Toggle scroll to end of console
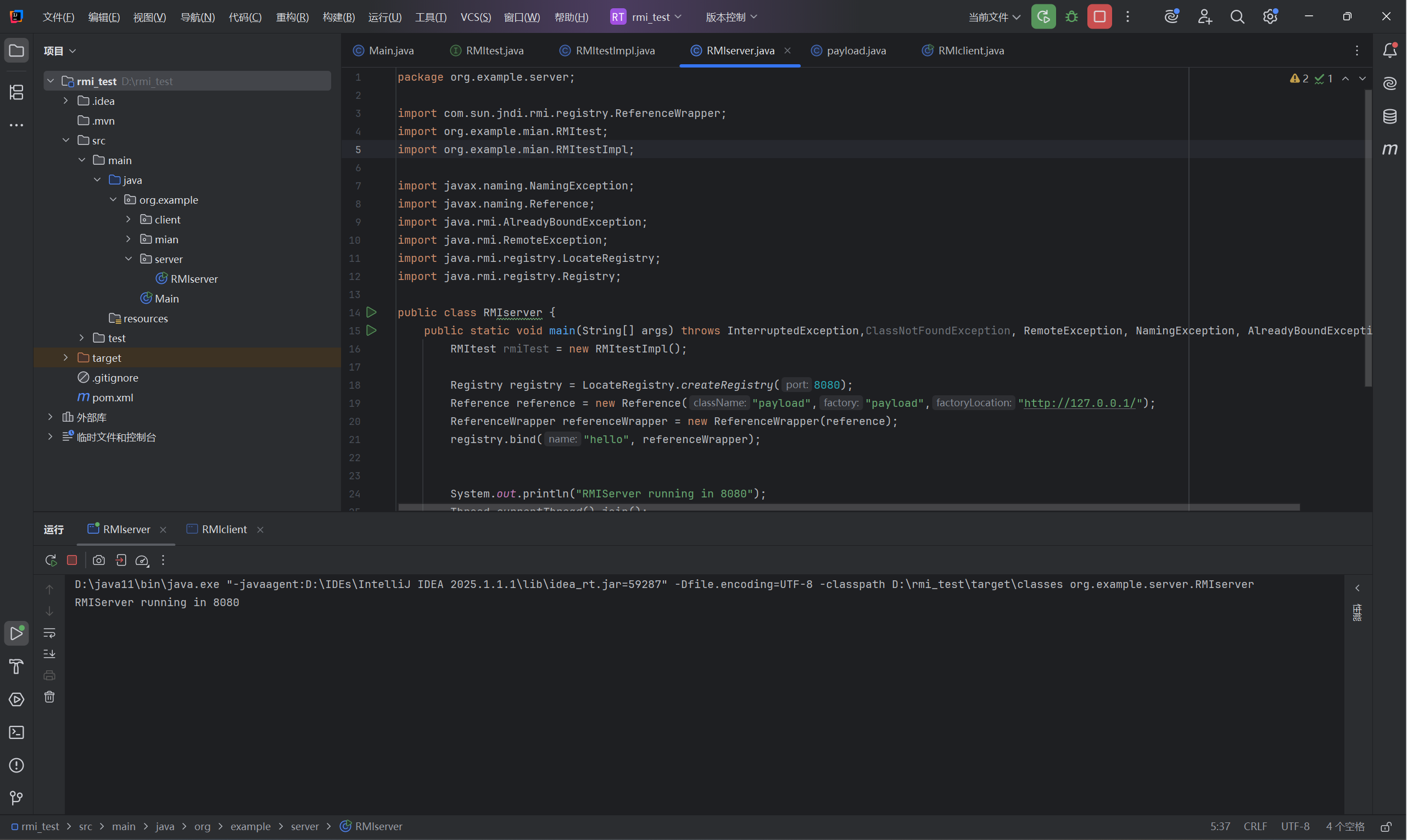This screenshot has width=1407, height=840. (49, 654)
